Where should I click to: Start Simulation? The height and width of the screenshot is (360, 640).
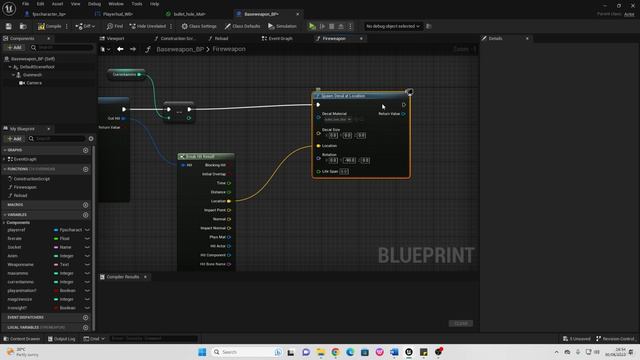click(x=282, y=26)
